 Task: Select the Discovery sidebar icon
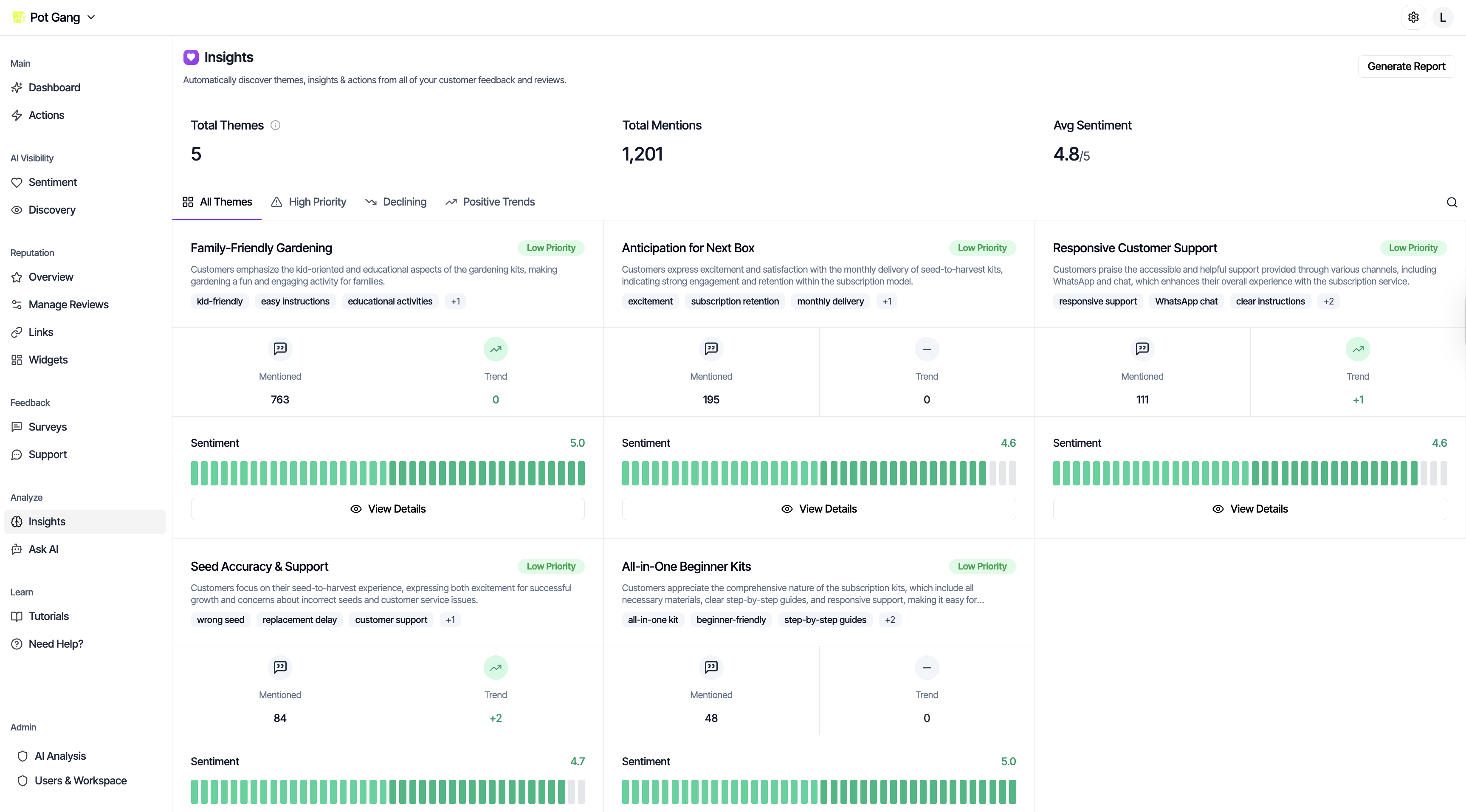17,210
